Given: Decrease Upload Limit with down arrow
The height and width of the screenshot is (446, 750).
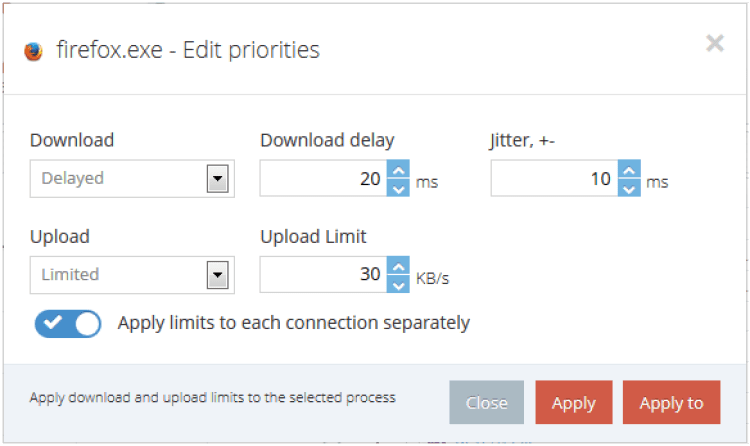Looking at the screenshot, I should click(x=398, y=284).
